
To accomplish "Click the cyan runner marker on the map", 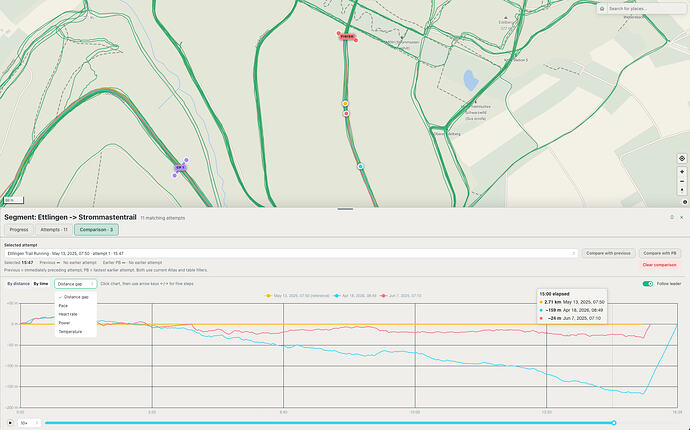I will [x=360, y=166].
